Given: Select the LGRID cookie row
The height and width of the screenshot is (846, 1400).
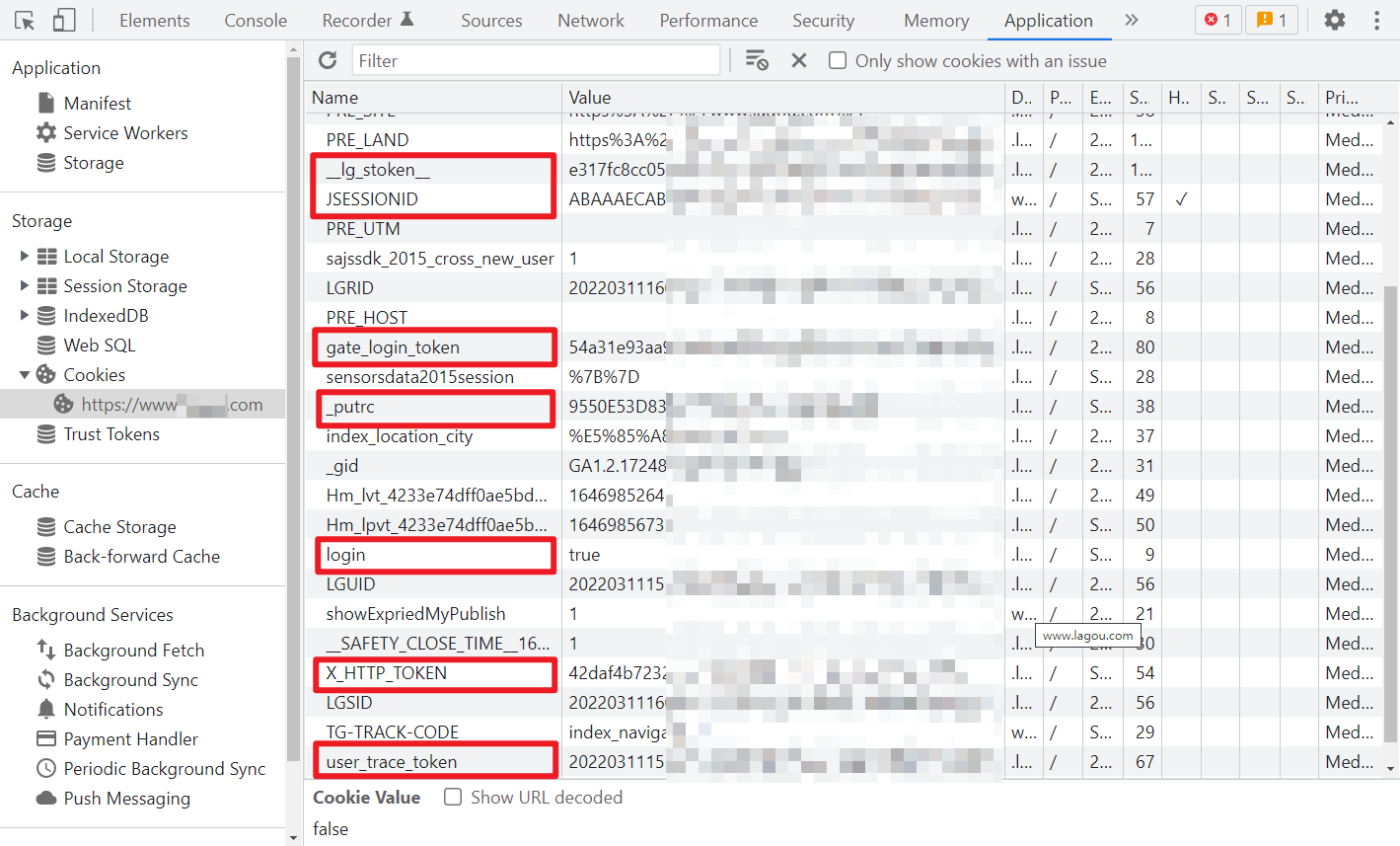Looking at the screenshot, I should click(x=844, y=287).
